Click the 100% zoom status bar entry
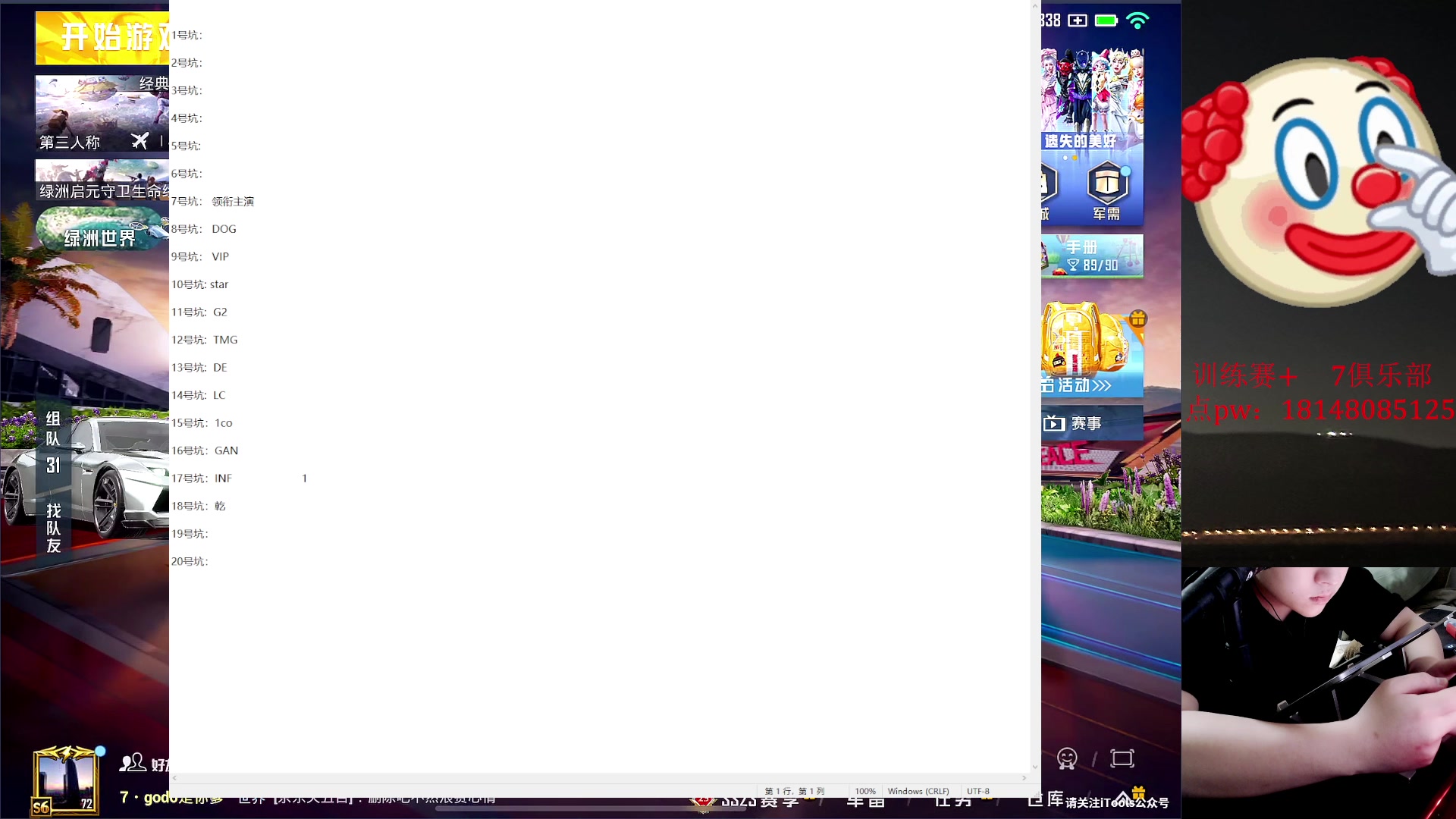Screen dimensions: 1456x819 click(865, 791)
